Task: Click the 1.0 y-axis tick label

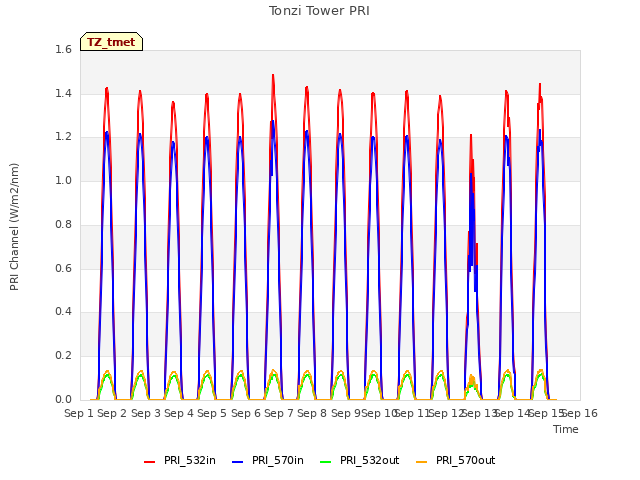Action: (x=63, y=180)
